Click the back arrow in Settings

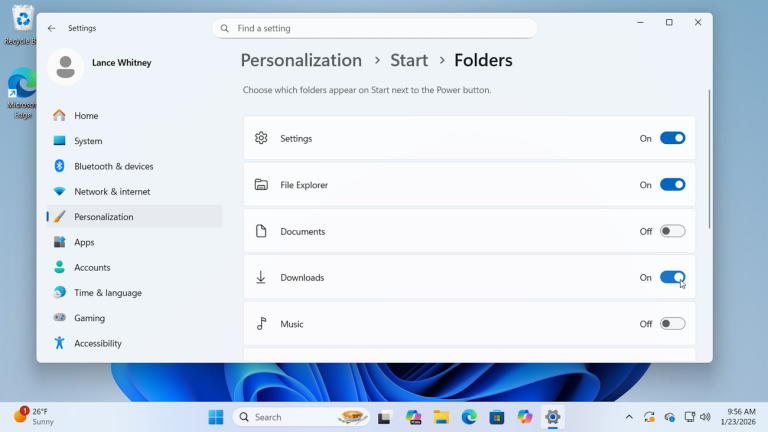click(x=52, y=29)
